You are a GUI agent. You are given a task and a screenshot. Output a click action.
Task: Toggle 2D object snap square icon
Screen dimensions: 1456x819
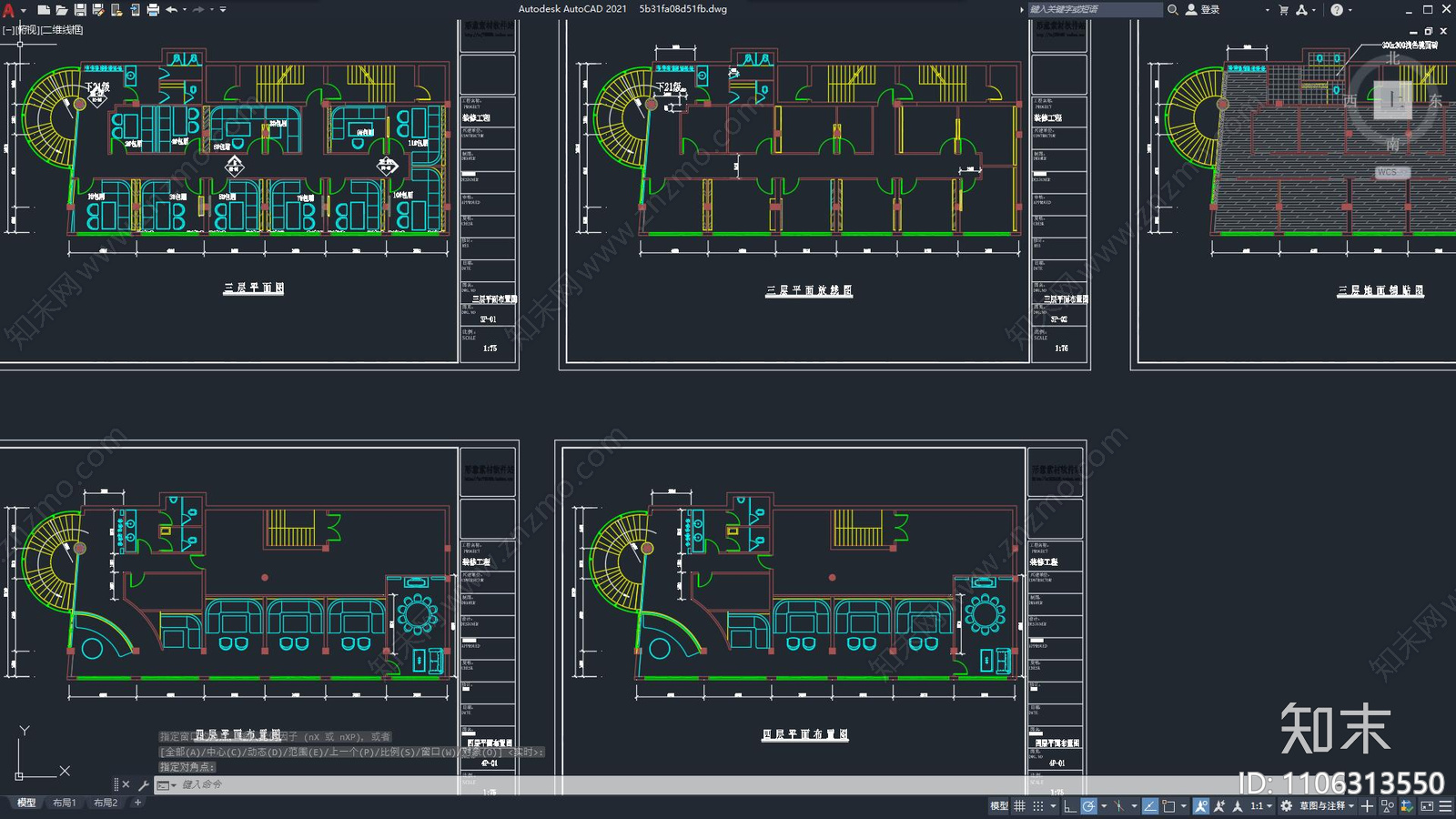(1168, 806)
